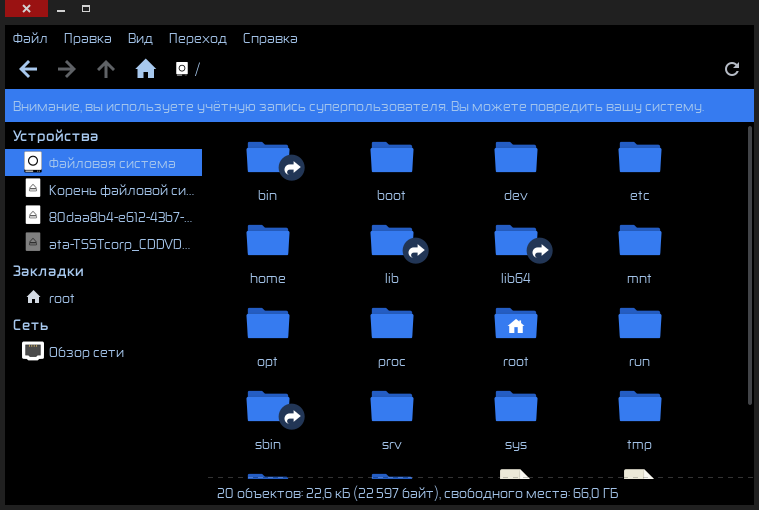Close the file manager window
The height and width of the screenshot is (510, 759).
[27, 8]
